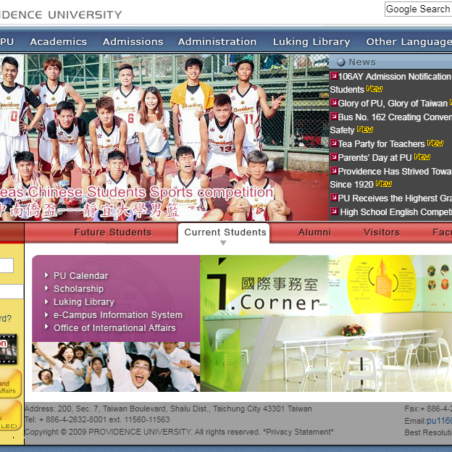Click New badge after Since 1920
452x452 pixels.
click(384, 184)
